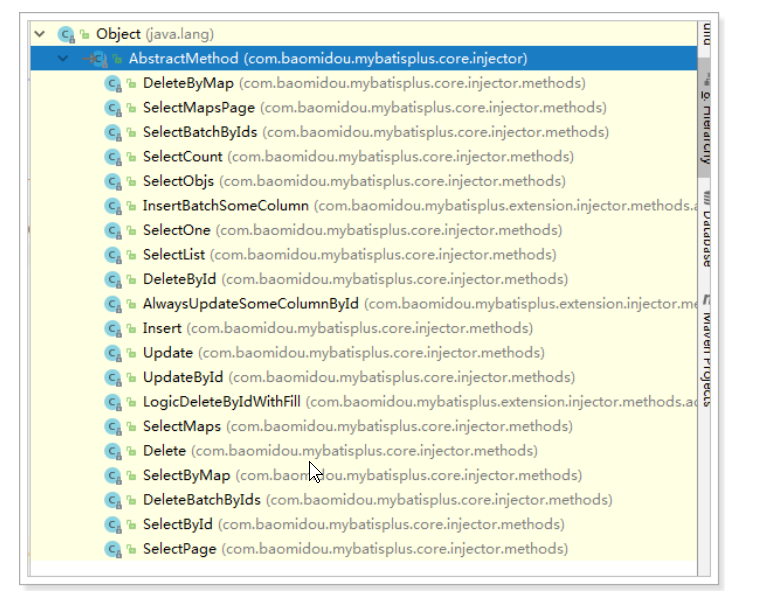Click the Insert class icon
Image resolution: width=772 pixels, height=594 pixels.
[x=113, y=329]
